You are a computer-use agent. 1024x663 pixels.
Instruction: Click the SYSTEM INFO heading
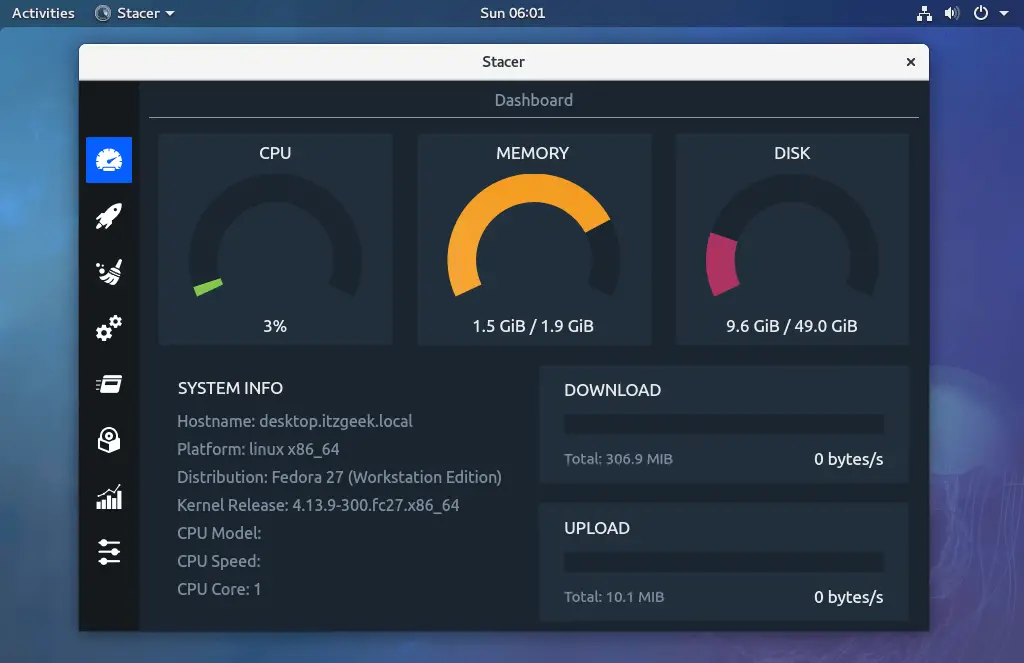tap(231, 388)
